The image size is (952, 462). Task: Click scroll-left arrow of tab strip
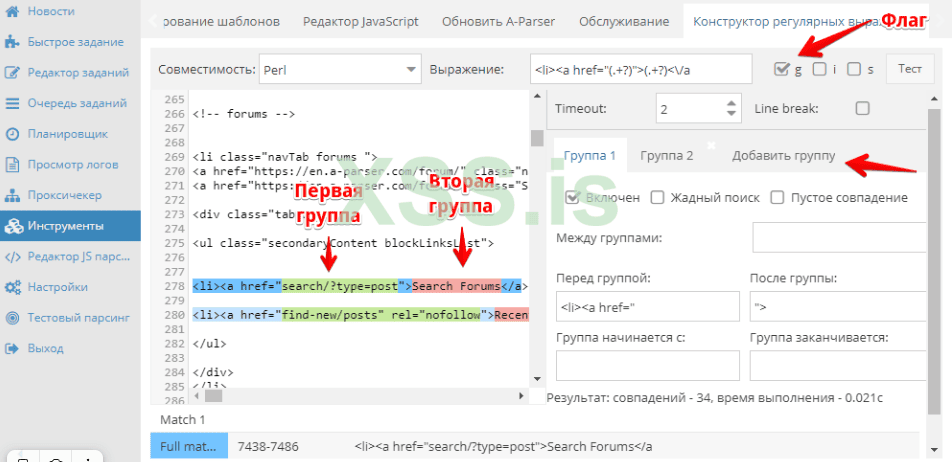point(152,22)
